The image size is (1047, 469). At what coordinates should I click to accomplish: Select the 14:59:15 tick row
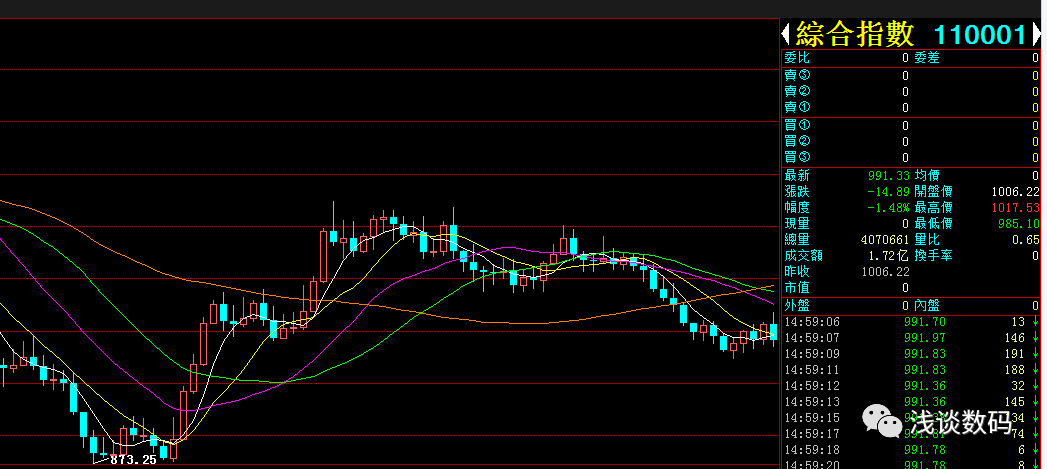(911, 418)
